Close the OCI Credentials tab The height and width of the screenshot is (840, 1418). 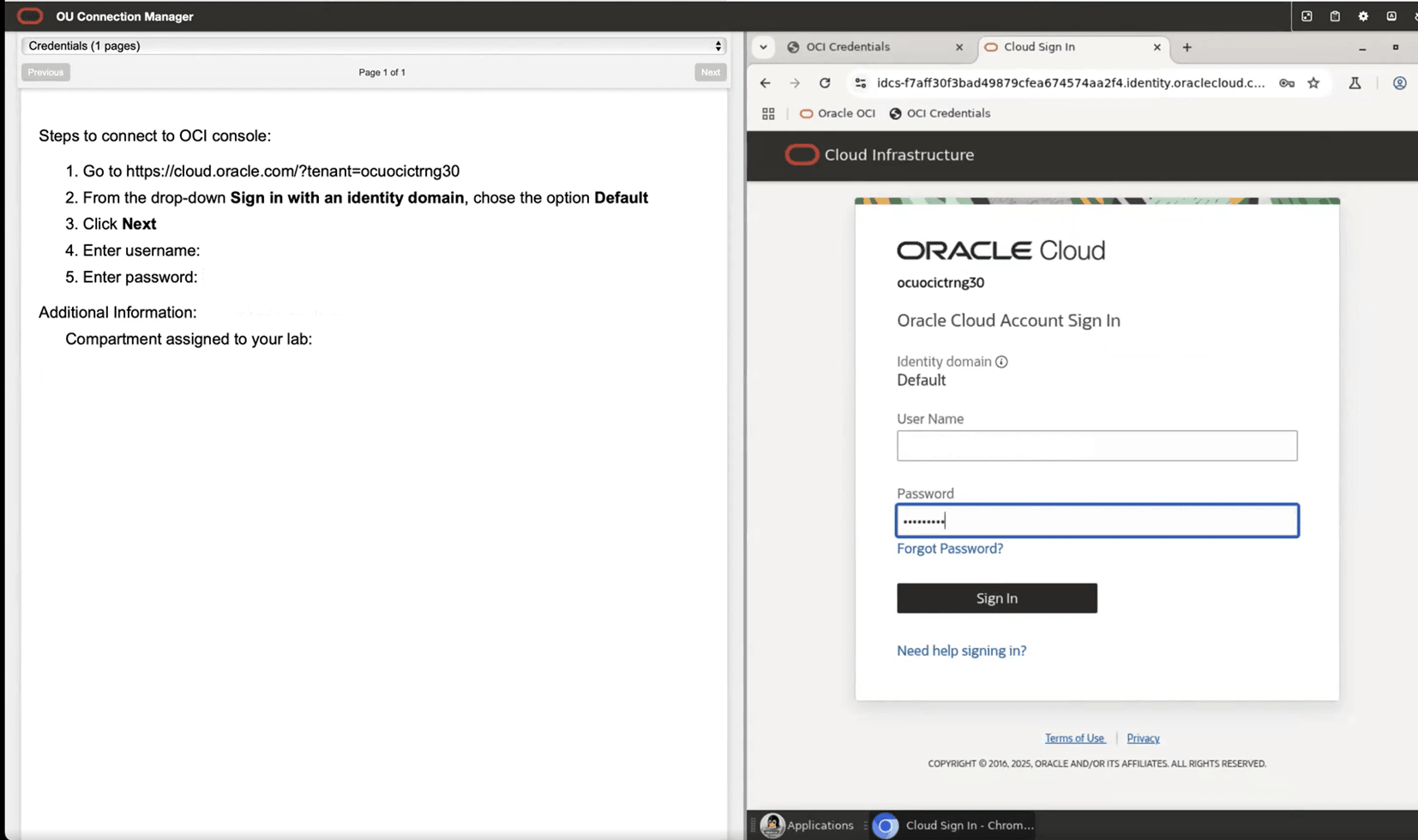pyautogui.click(x=959, y=47)
